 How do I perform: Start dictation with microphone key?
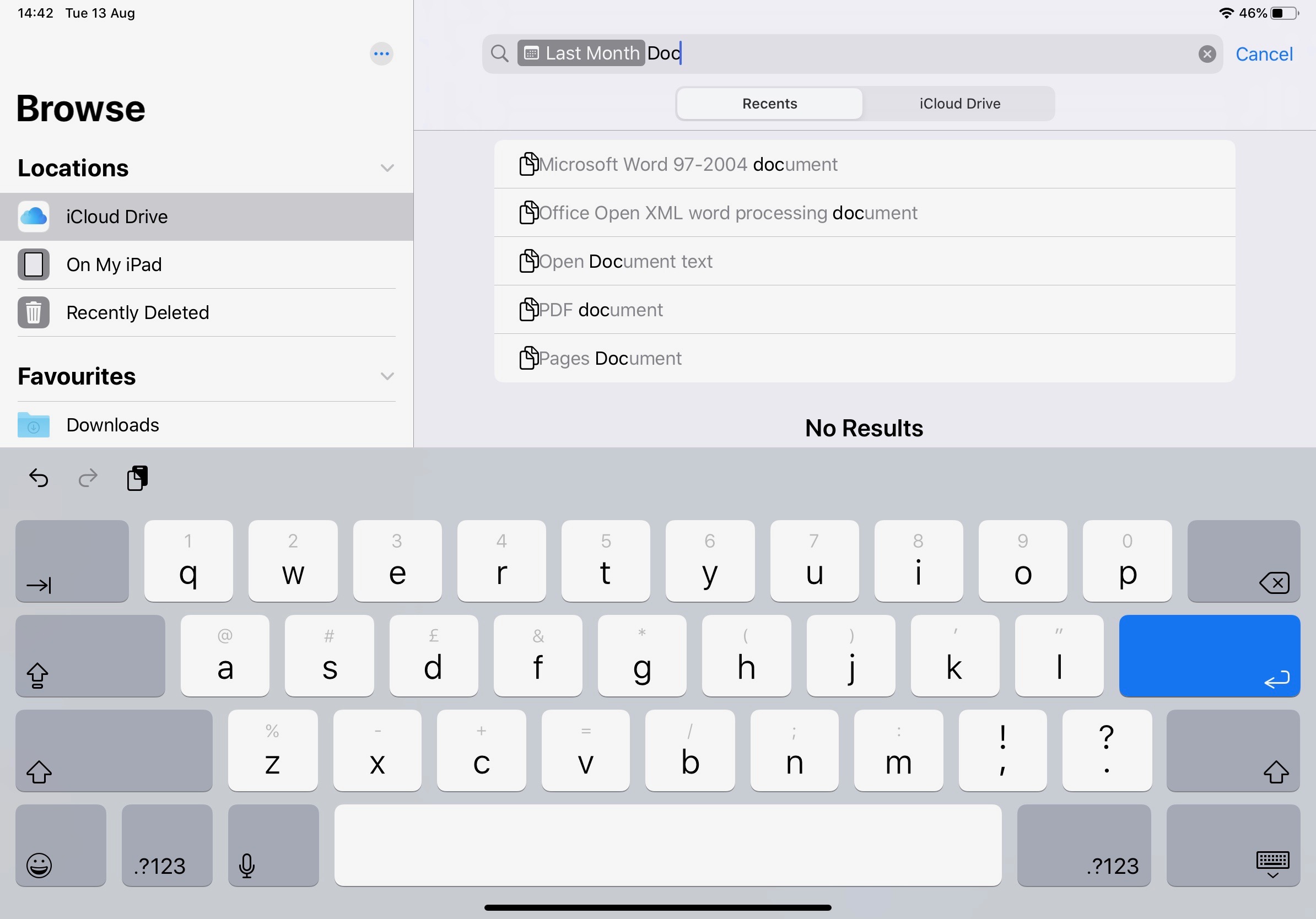click(x=273, y=846)
